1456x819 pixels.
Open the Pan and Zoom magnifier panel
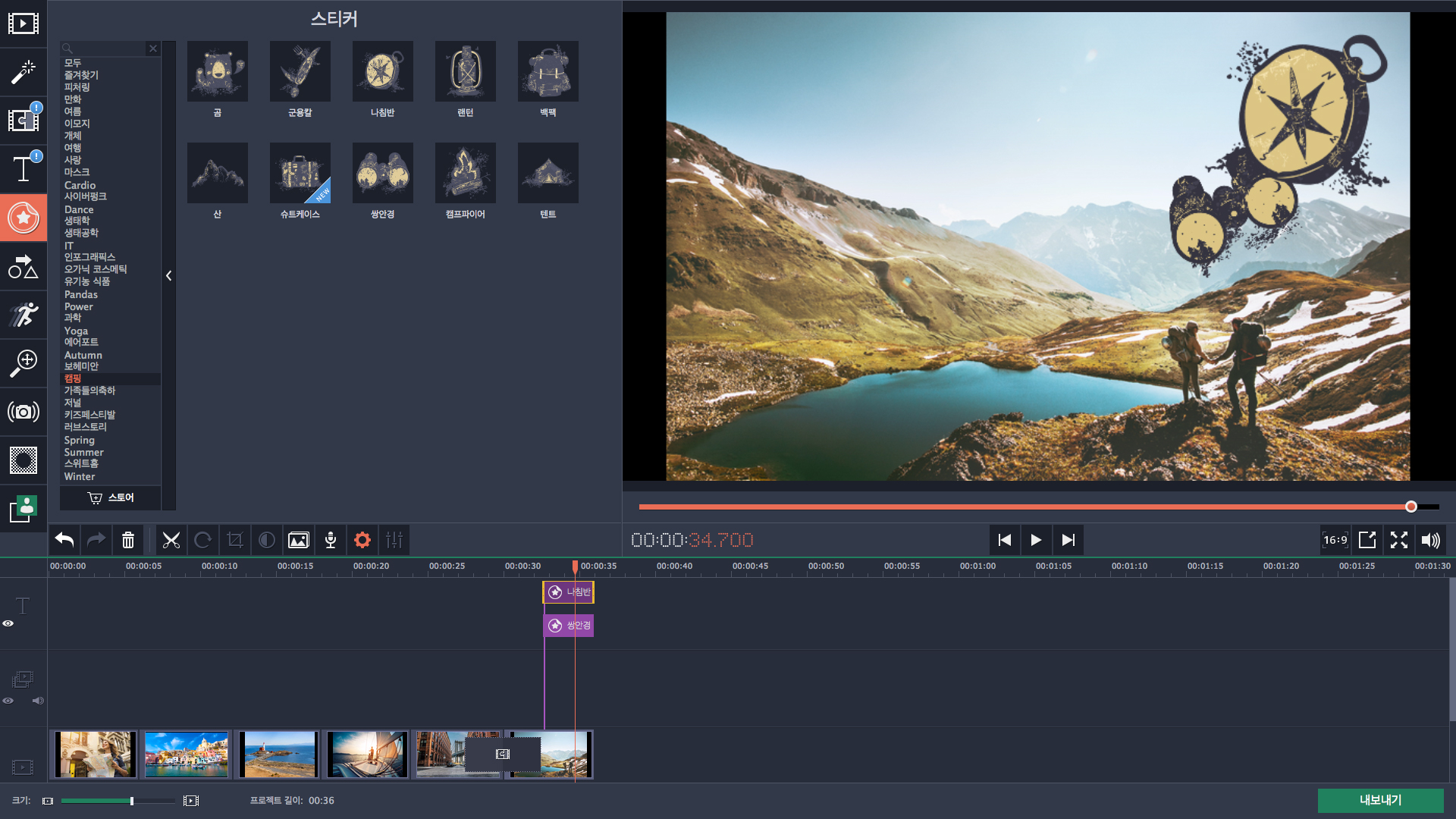[x=23, y=363]
